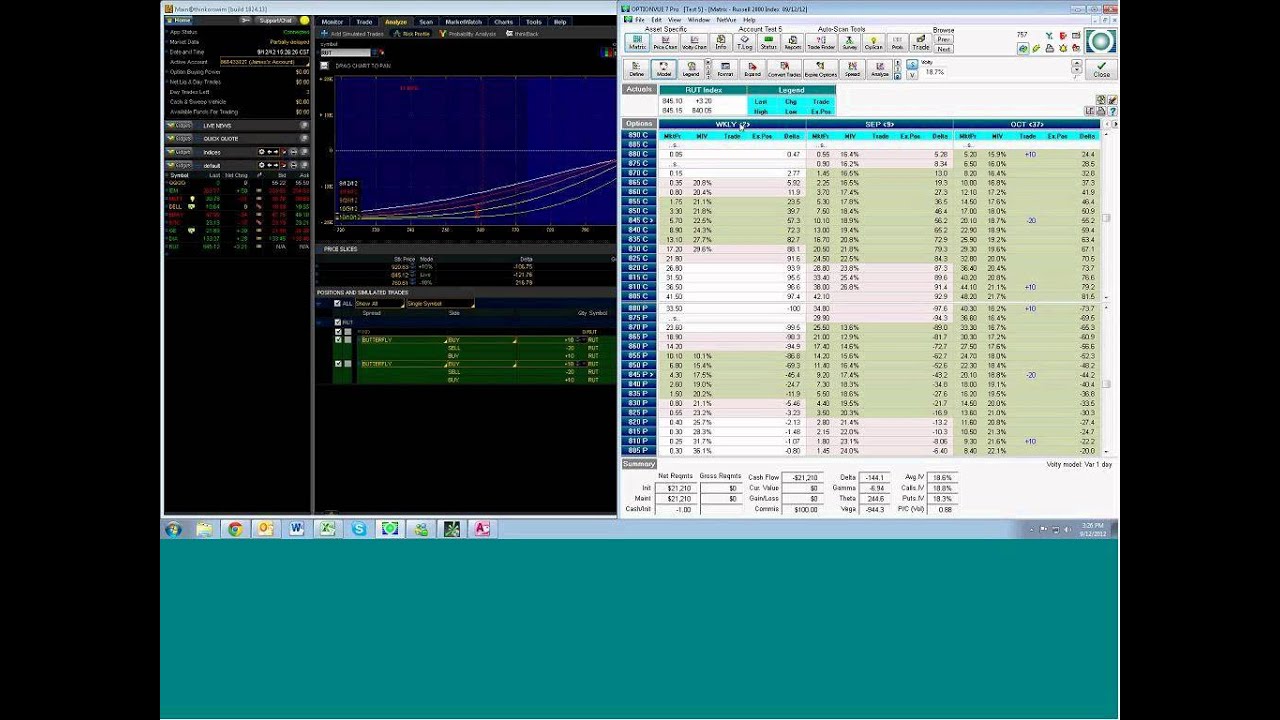Open Skype from the Windows taskbar
1280x720 pixels.
(358, 529)
